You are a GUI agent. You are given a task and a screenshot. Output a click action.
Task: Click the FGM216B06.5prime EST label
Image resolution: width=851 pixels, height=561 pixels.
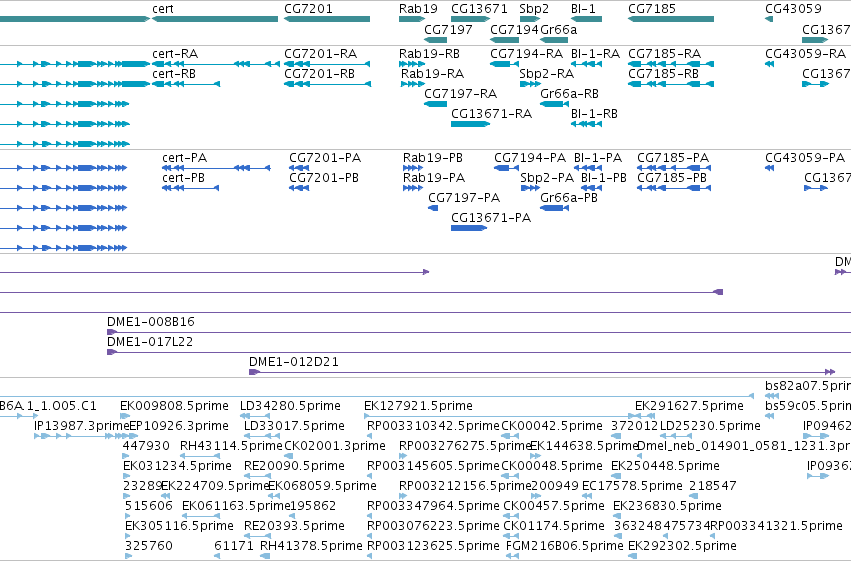(564, 546)
